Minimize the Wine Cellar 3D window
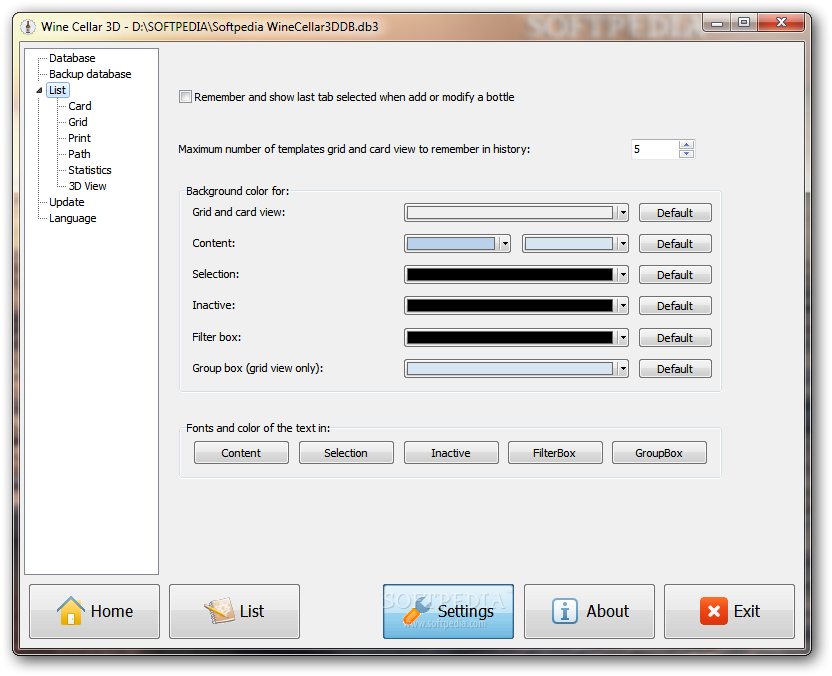This screenshot has width=832, height=676. pos(717,23)
